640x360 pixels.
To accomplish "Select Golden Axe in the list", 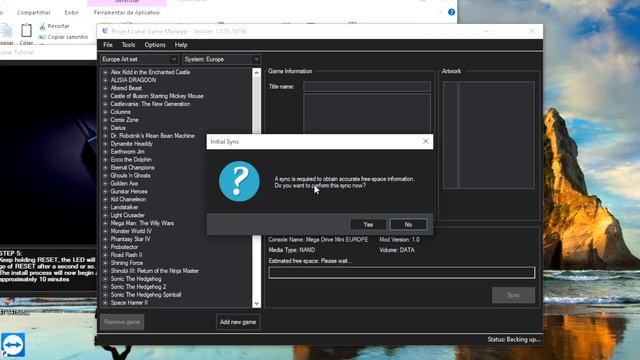I will [124, 184].
